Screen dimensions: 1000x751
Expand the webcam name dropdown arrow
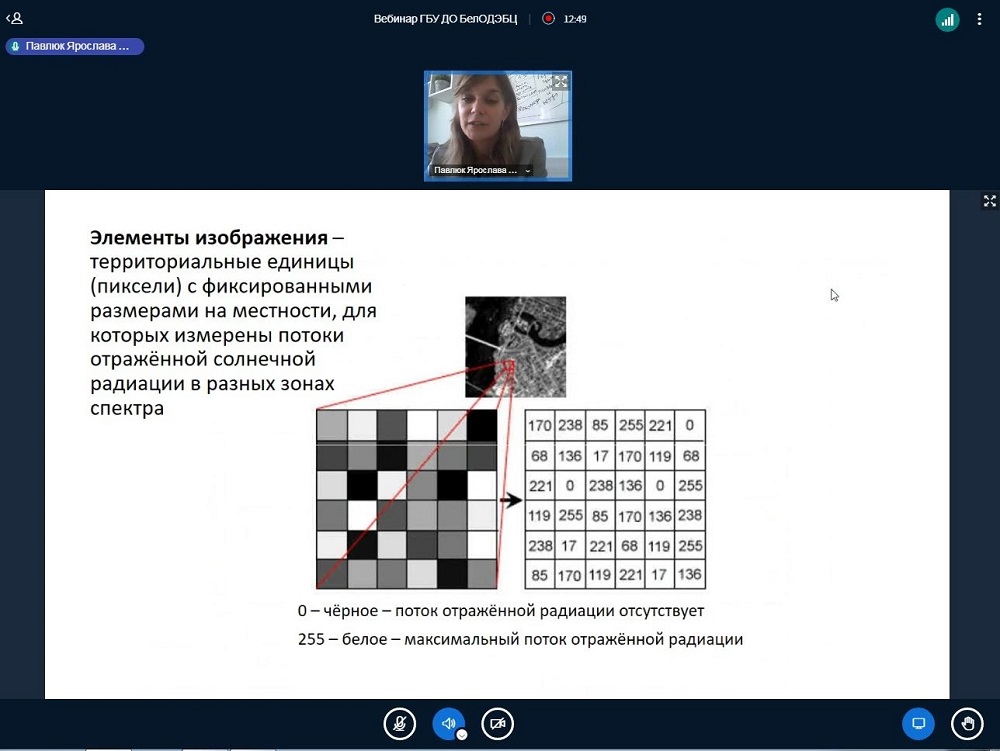click(528, 171)
